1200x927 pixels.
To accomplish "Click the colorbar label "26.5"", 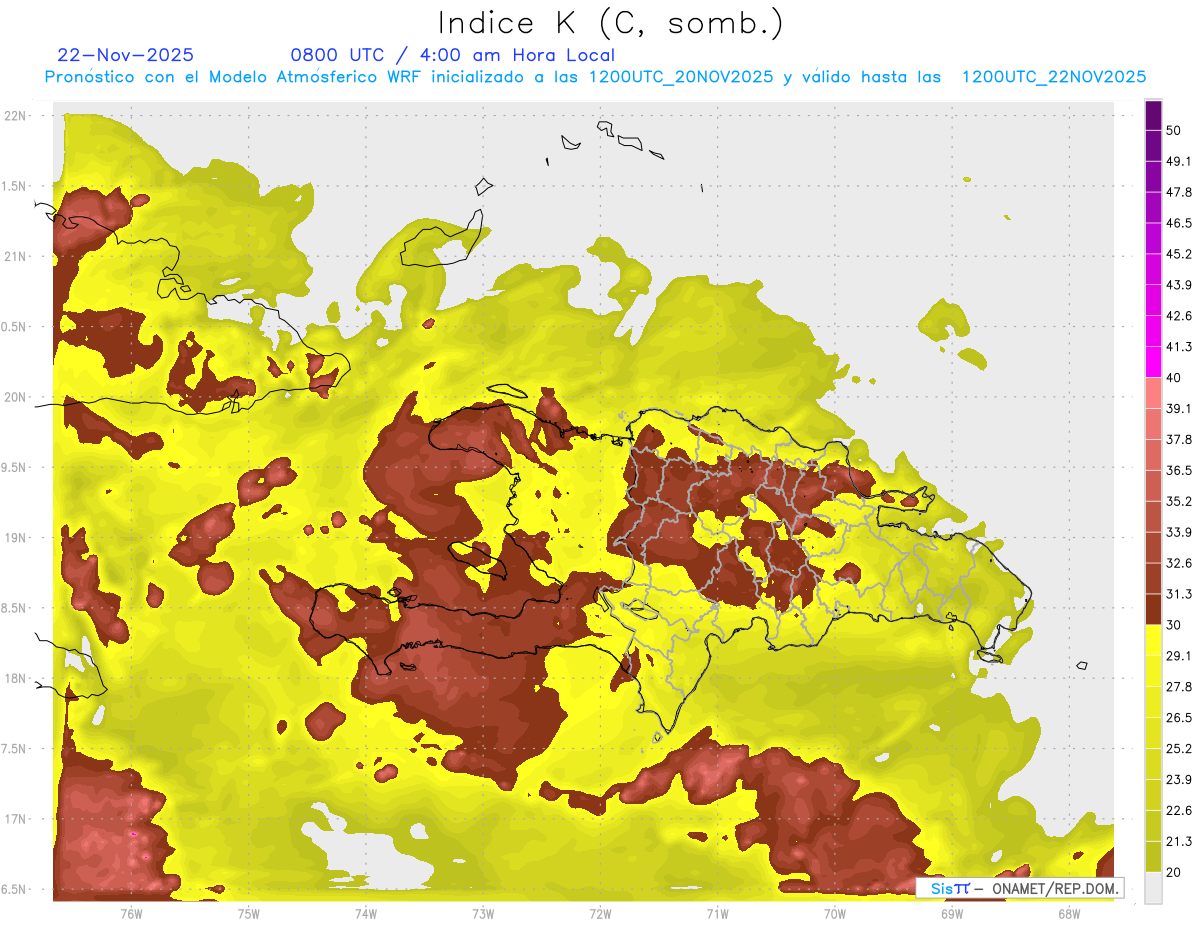I will coord(1178,717).
